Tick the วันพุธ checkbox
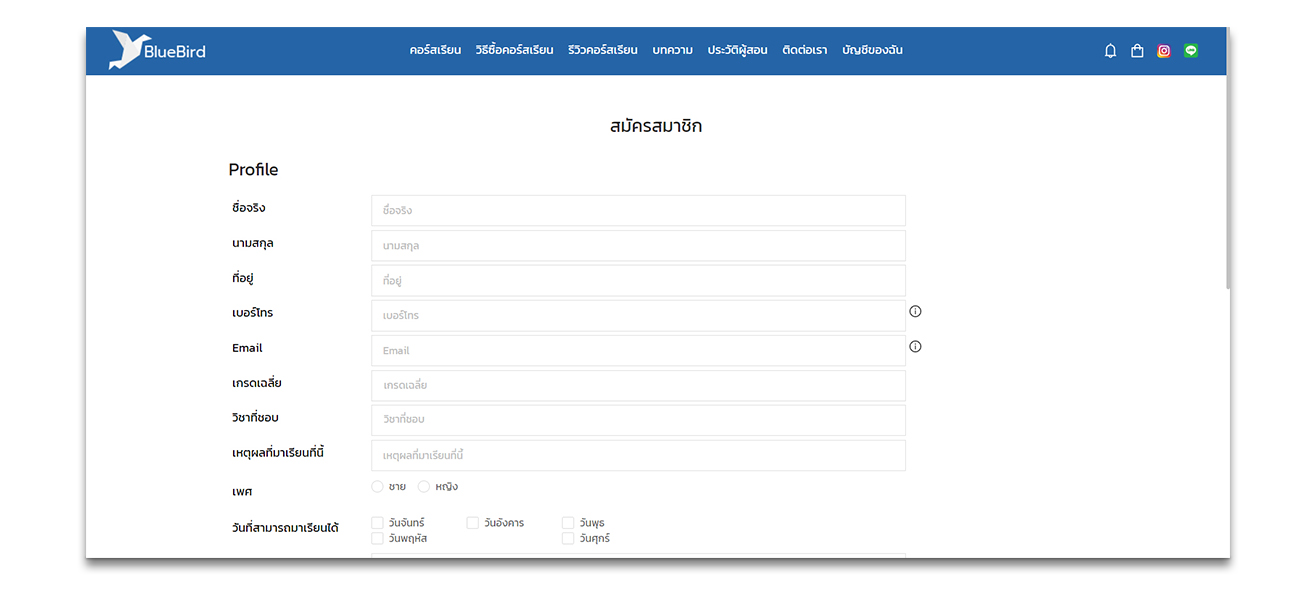Viewport: 1311px width, 602px height. [x=568, y=523]
